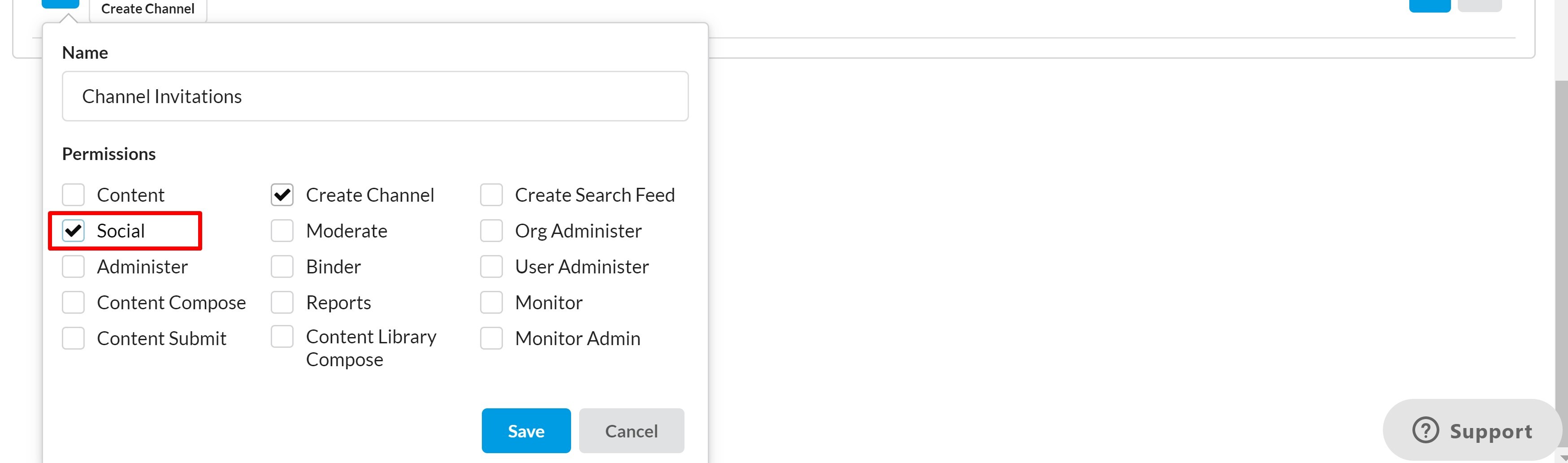Check the Content permission checkbox
This screenshot has width=1568, height=463.
[x=73, y=195]
